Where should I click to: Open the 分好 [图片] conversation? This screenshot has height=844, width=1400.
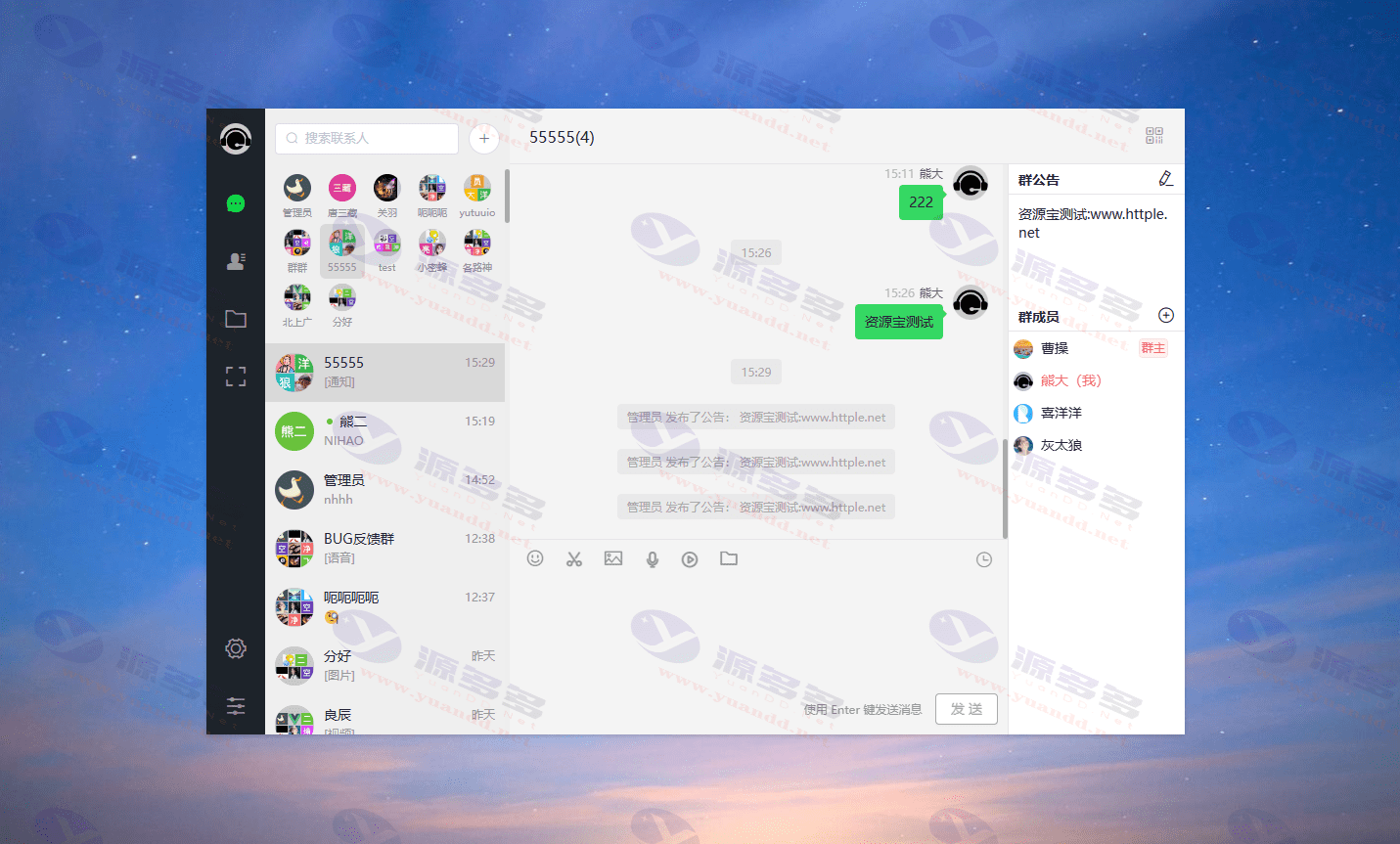[x=384, y=666]
